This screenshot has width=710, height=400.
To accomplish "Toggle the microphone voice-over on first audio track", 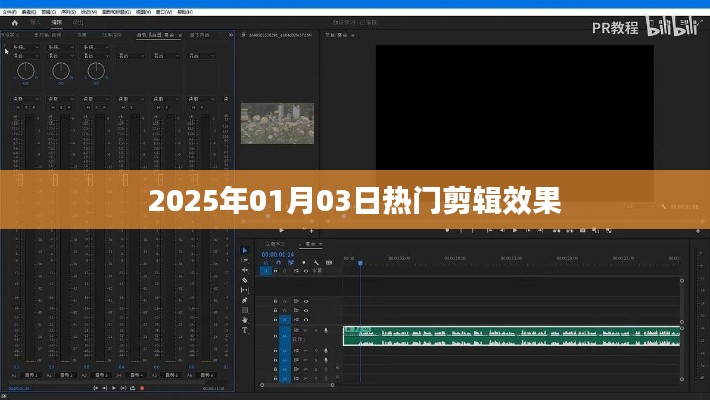I will [x=325, y=329].
